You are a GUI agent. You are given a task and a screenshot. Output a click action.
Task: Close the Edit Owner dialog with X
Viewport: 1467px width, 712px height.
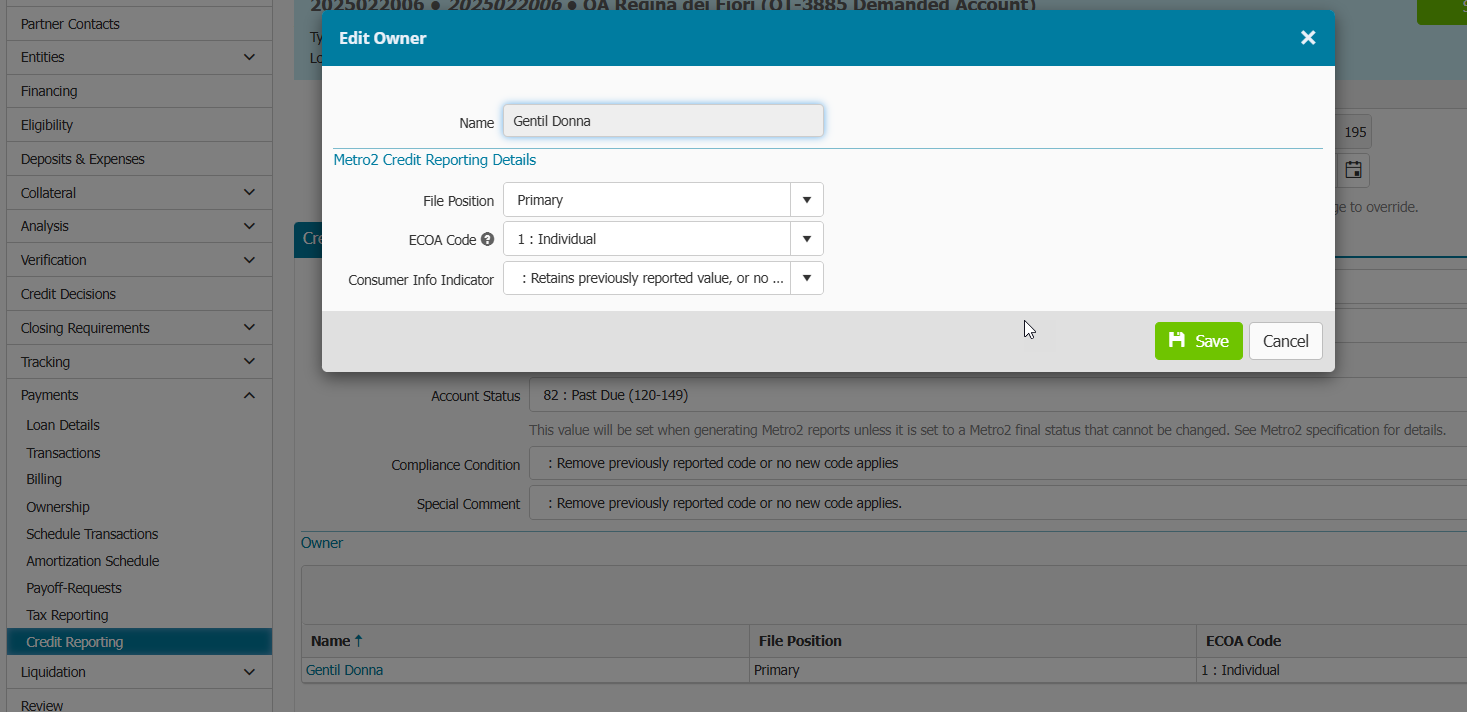click(1308, 38)
